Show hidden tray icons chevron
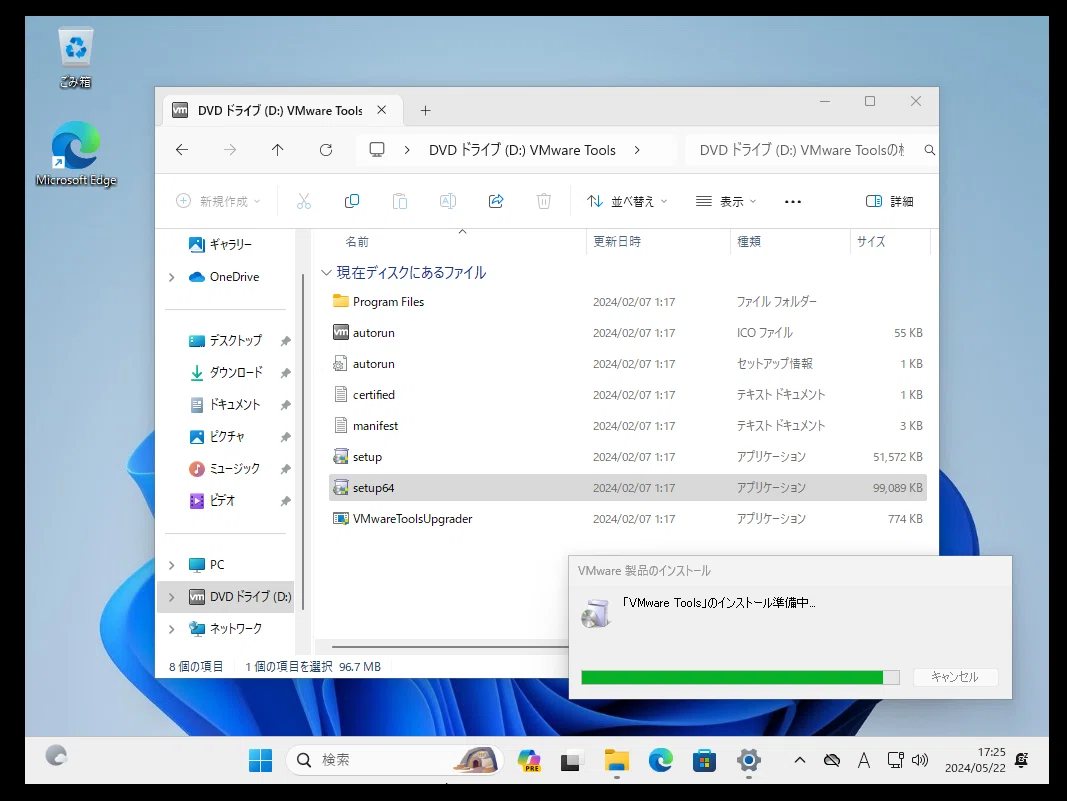 [800, 760]
